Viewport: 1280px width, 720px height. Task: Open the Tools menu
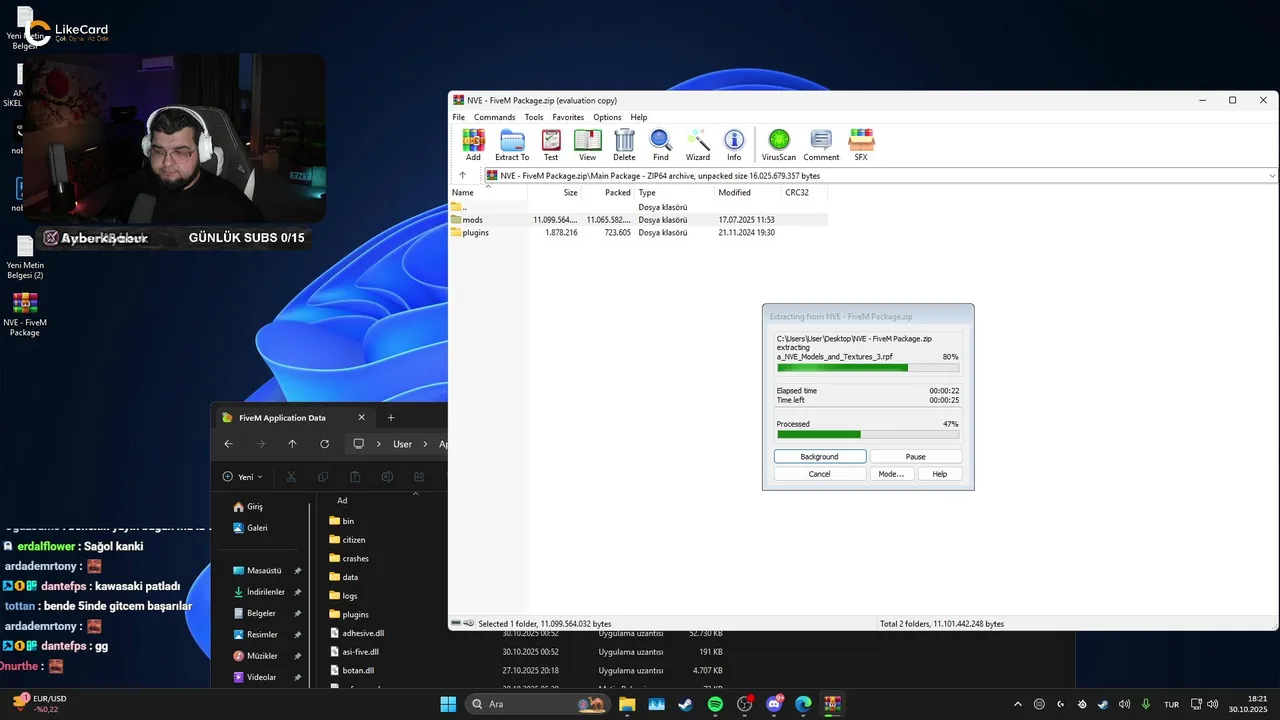coord(534,117)
